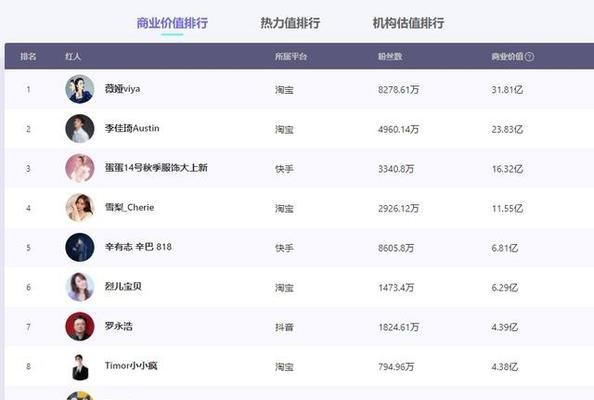Click 快手 platform in 蛋蛋14号 row
The height and width of the screenshot is (400, 594).
(x=284, y=169)
